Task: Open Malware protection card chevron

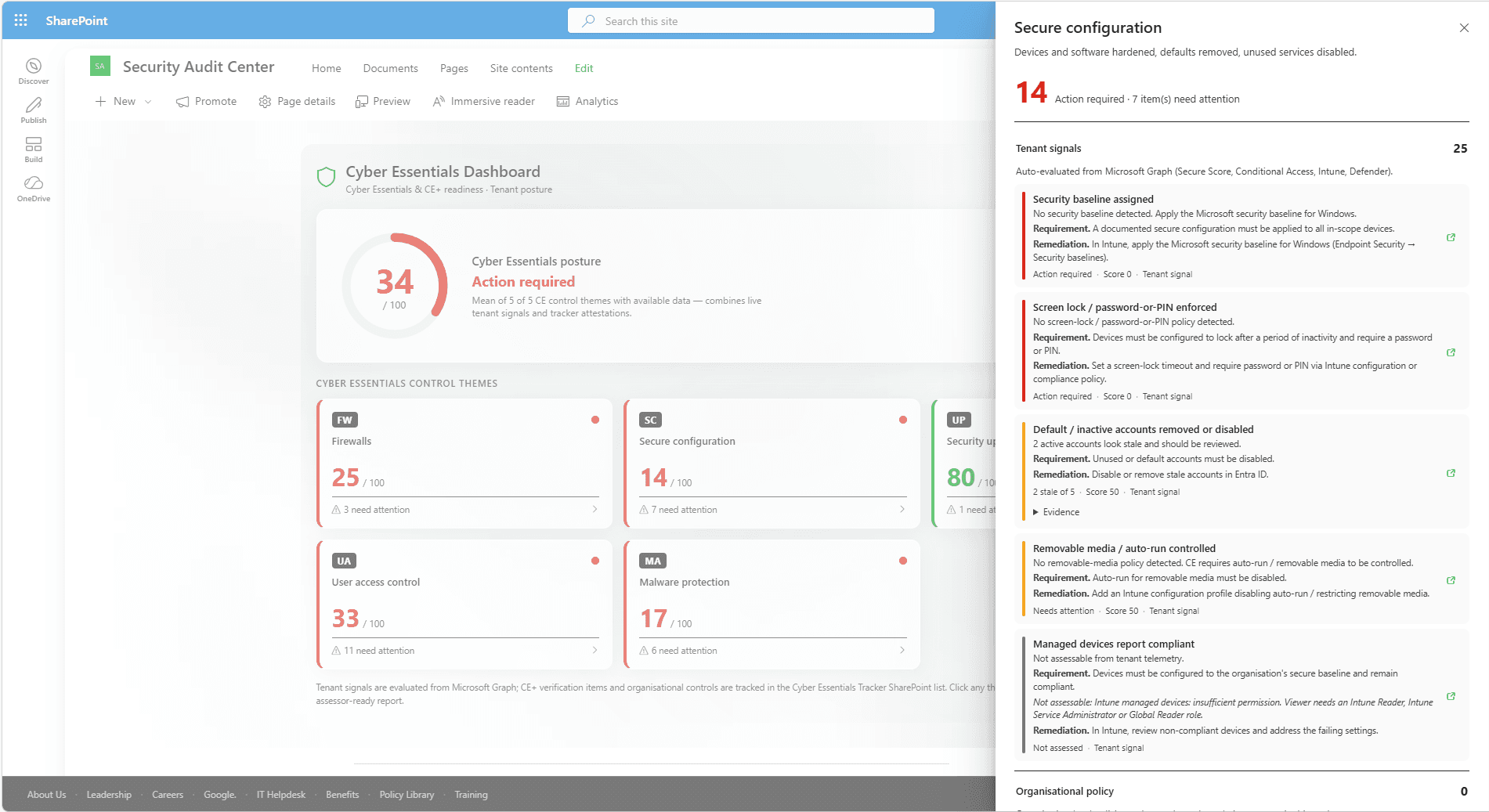Action: click(902, 650)
